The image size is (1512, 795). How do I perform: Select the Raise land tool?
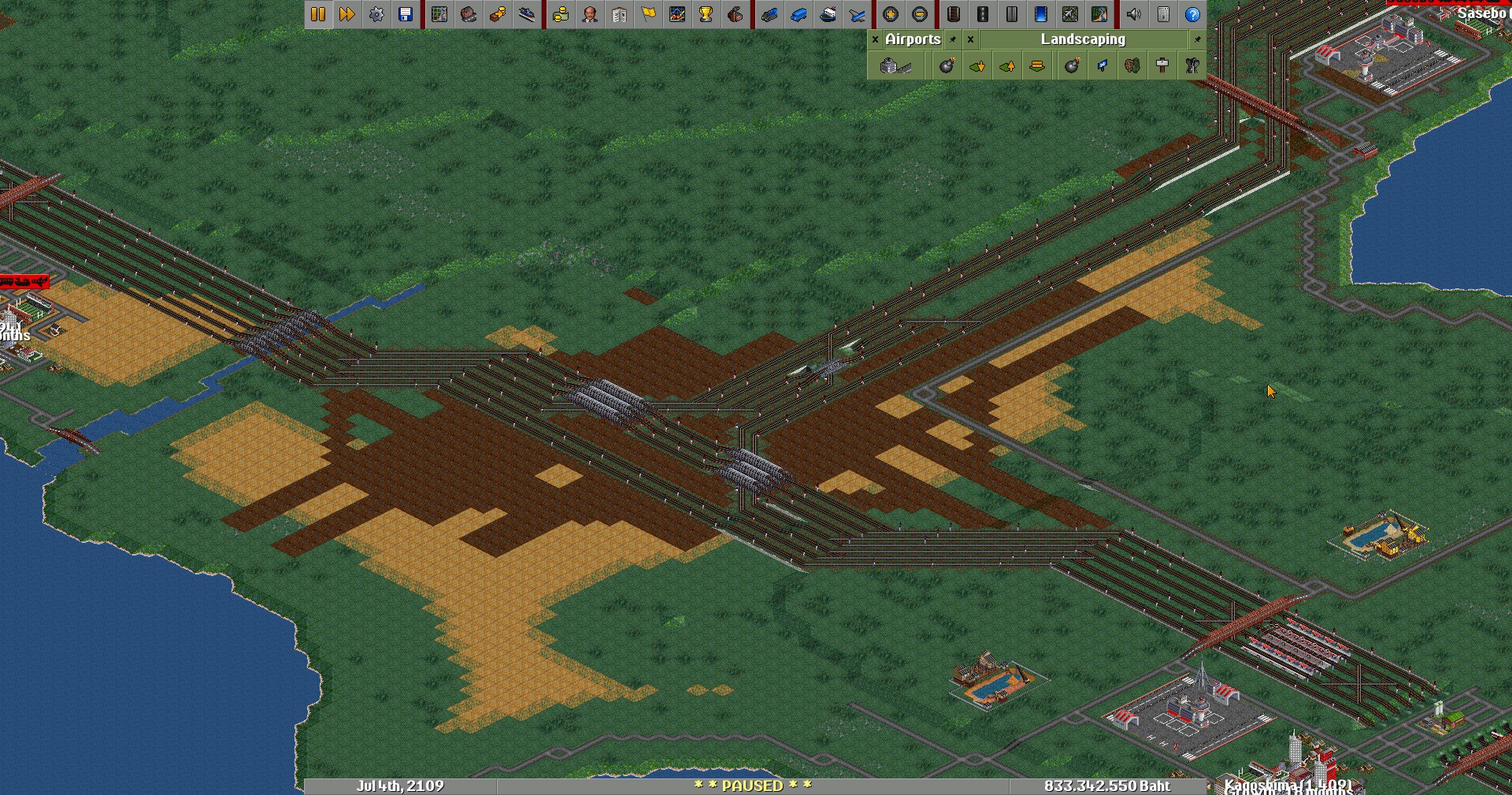(1007, 66)
